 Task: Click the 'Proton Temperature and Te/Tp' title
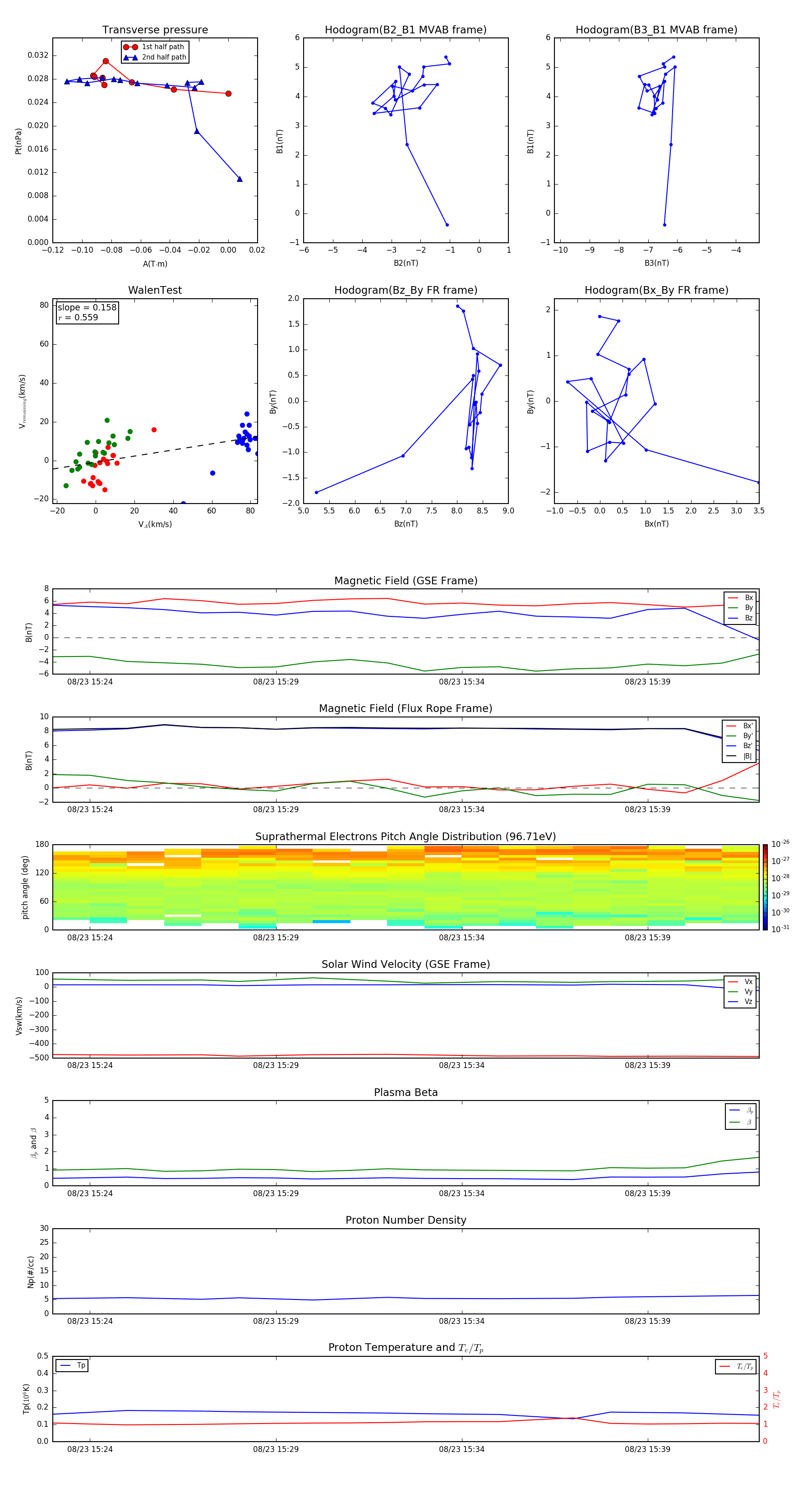coord(406,1348)
